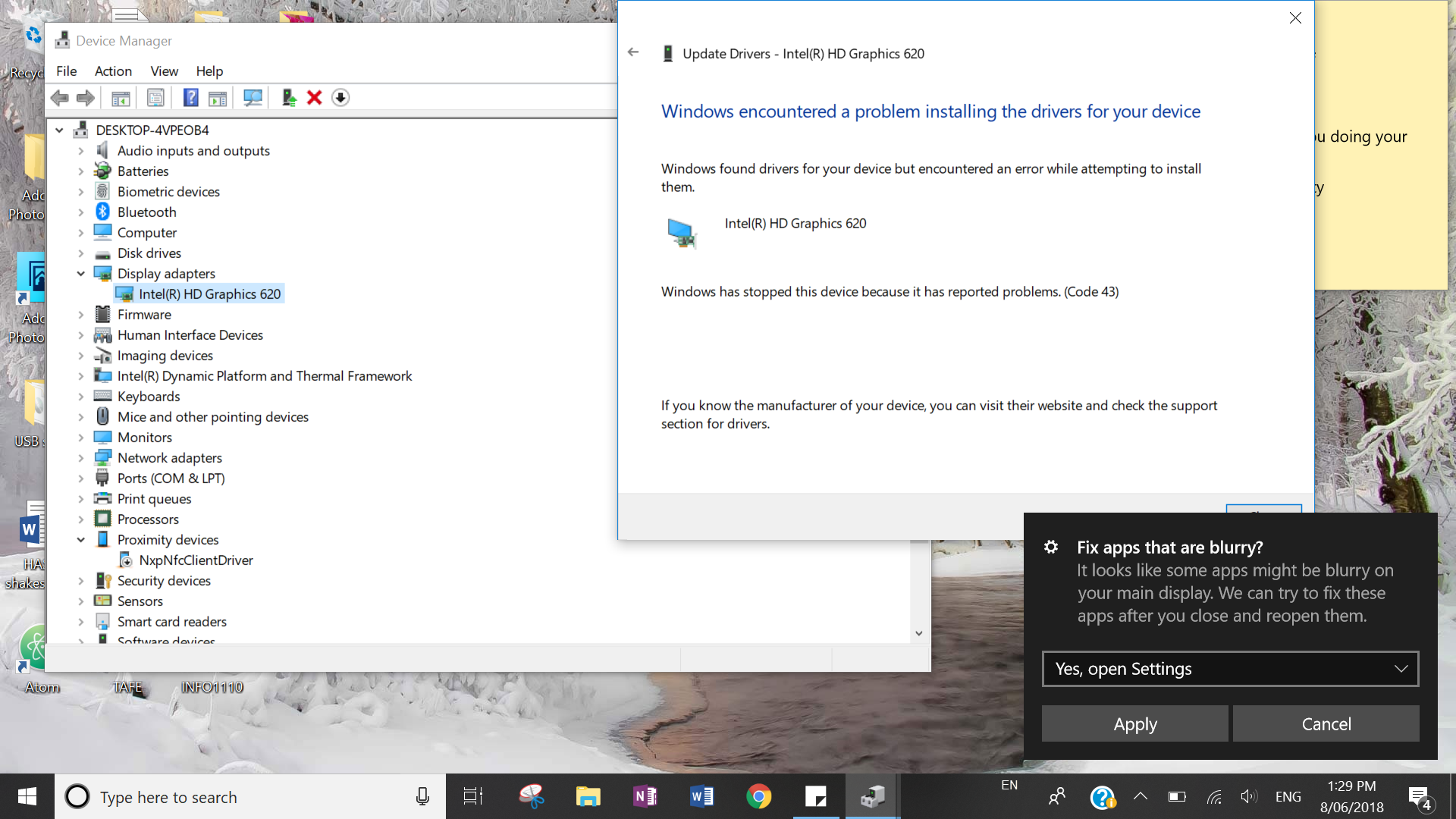Open the File menu
The height and width of the screenshot is (819, 1456).
pyautogui.click(x=66, y=71)
